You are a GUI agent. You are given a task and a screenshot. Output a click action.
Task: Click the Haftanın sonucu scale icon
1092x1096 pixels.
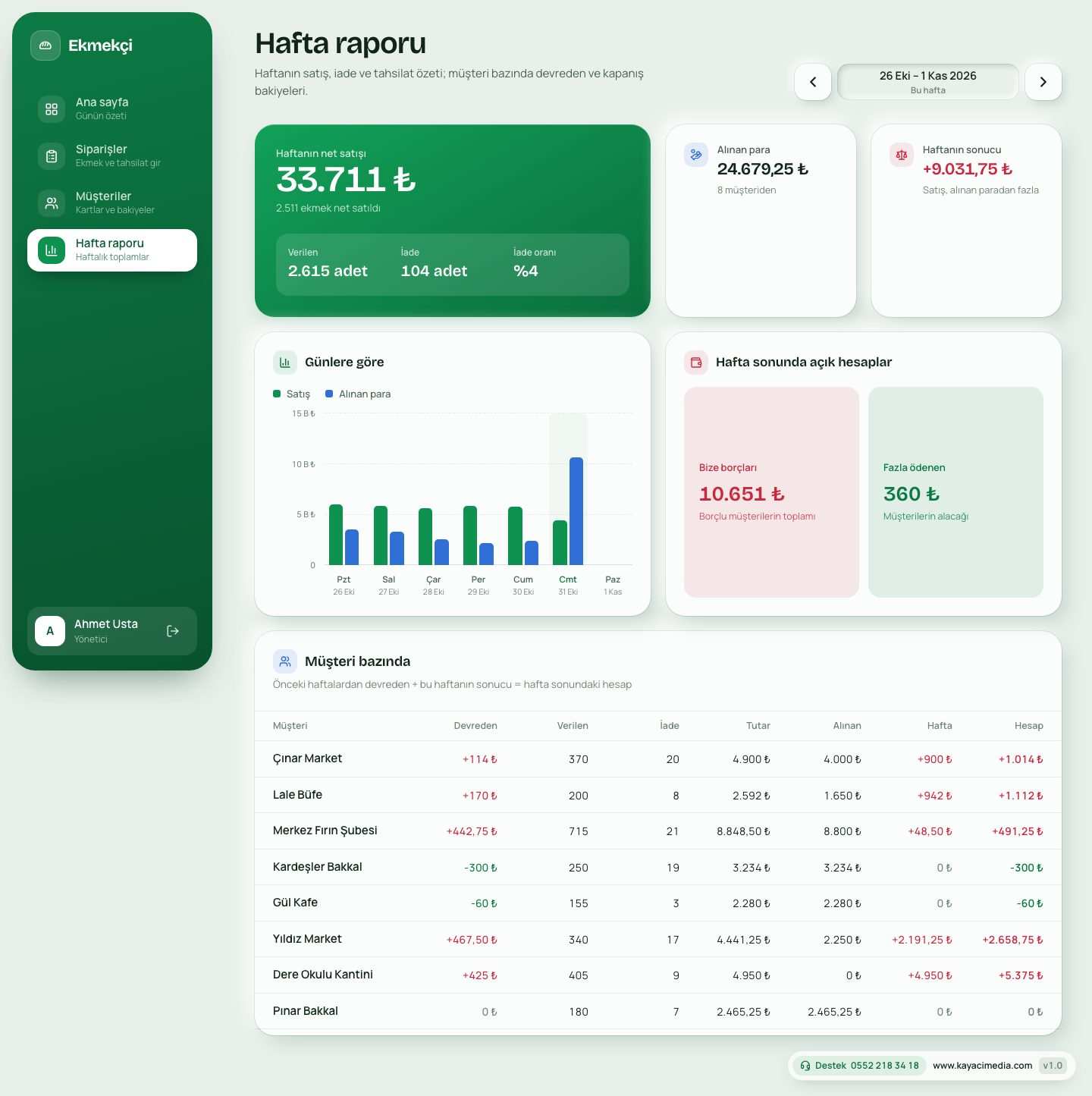tap(902, 155)
